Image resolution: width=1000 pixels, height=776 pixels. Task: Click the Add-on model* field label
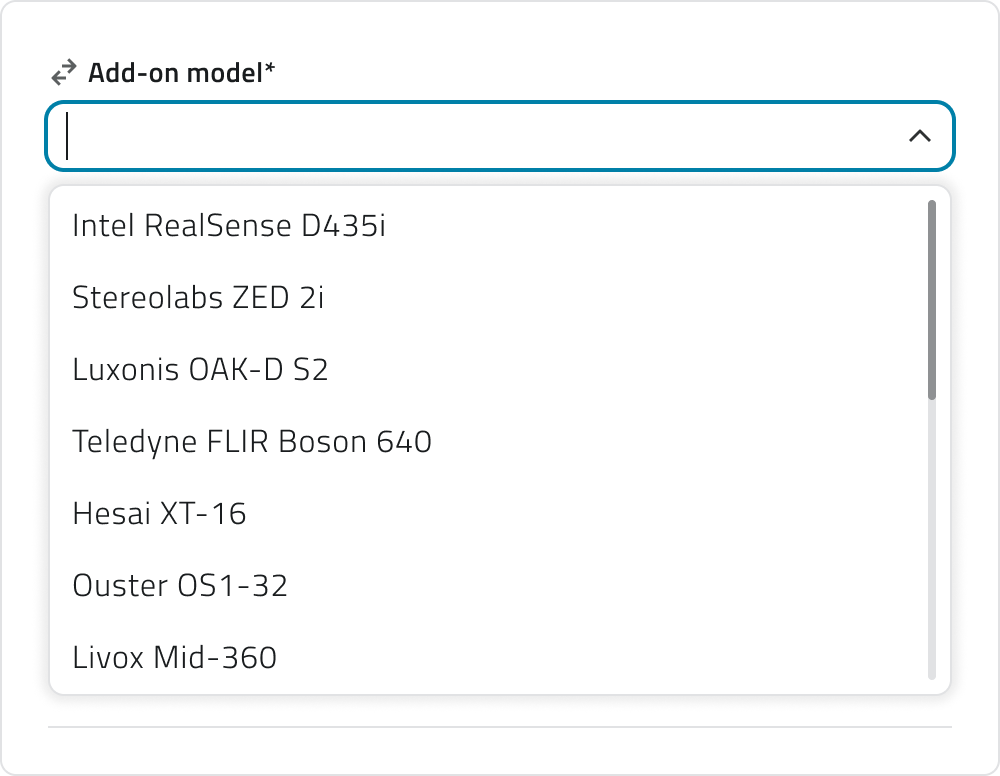181,71
